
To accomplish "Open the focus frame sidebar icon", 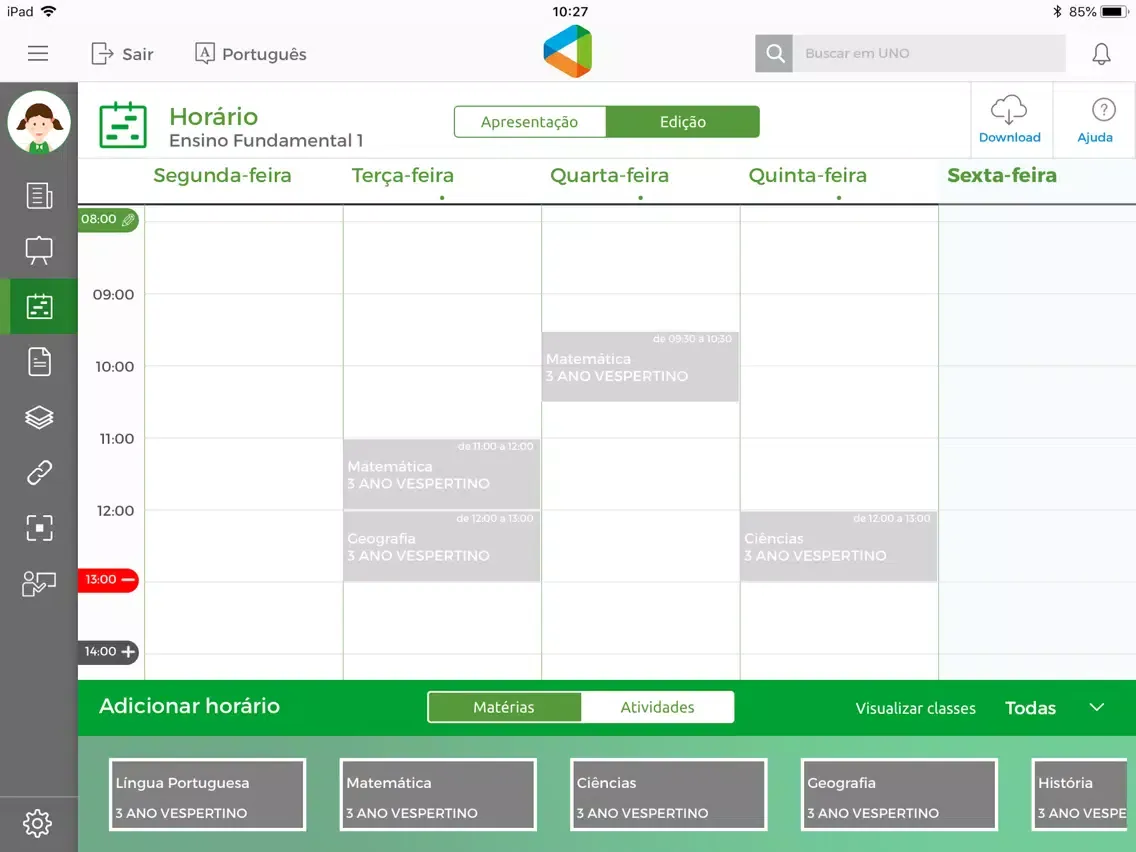I will pos(39,528).
